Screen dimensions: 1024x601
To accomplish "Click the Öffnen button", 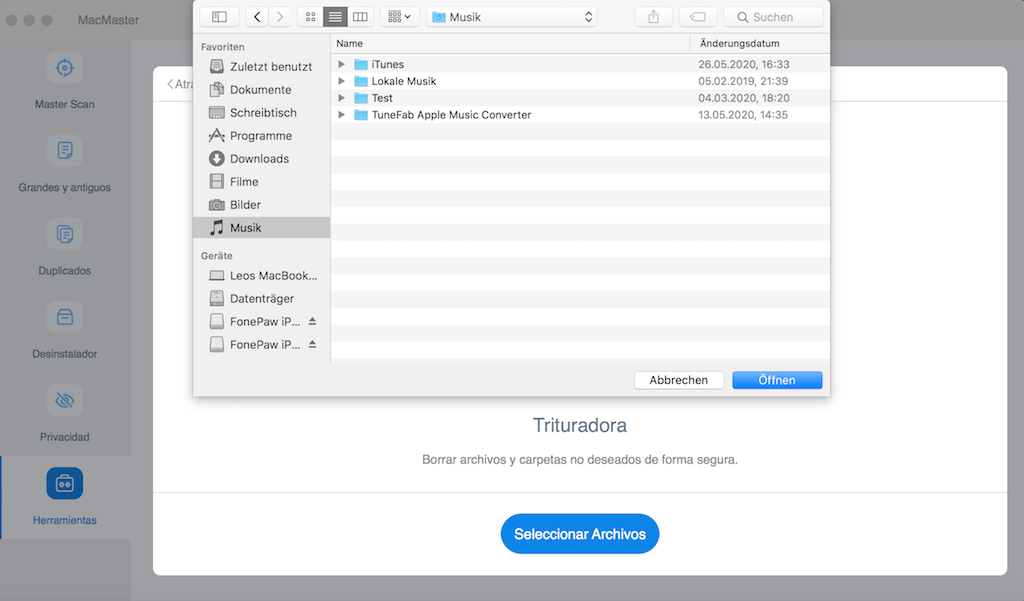I will (x=777, y=380).
